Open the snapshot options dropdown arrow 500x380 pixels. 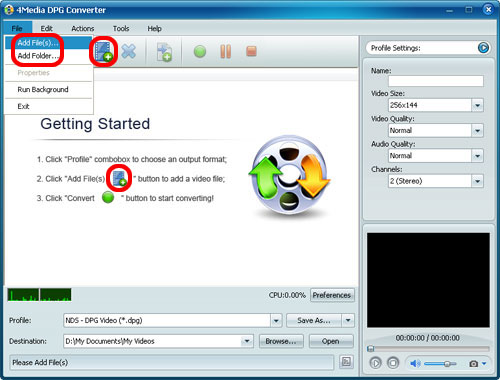(484, 364)
